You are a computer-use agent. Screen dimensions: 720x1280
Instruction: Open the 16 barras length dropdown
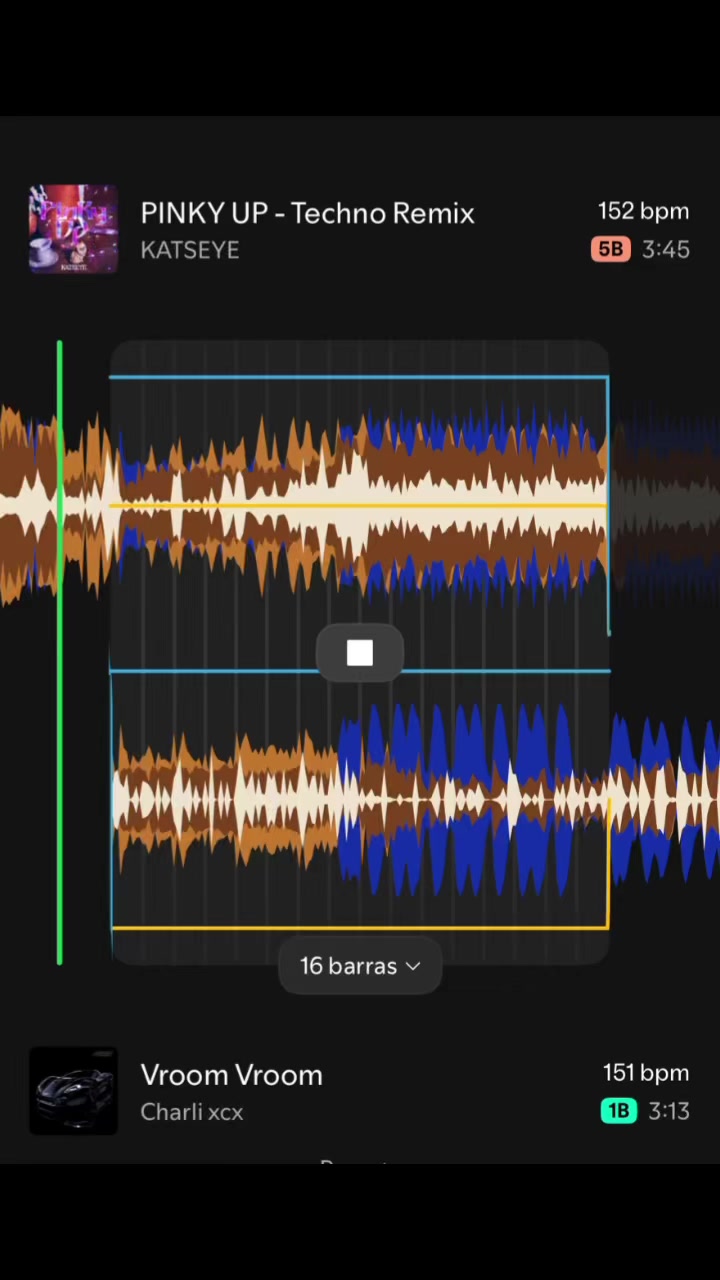click(x=360, y=966)
